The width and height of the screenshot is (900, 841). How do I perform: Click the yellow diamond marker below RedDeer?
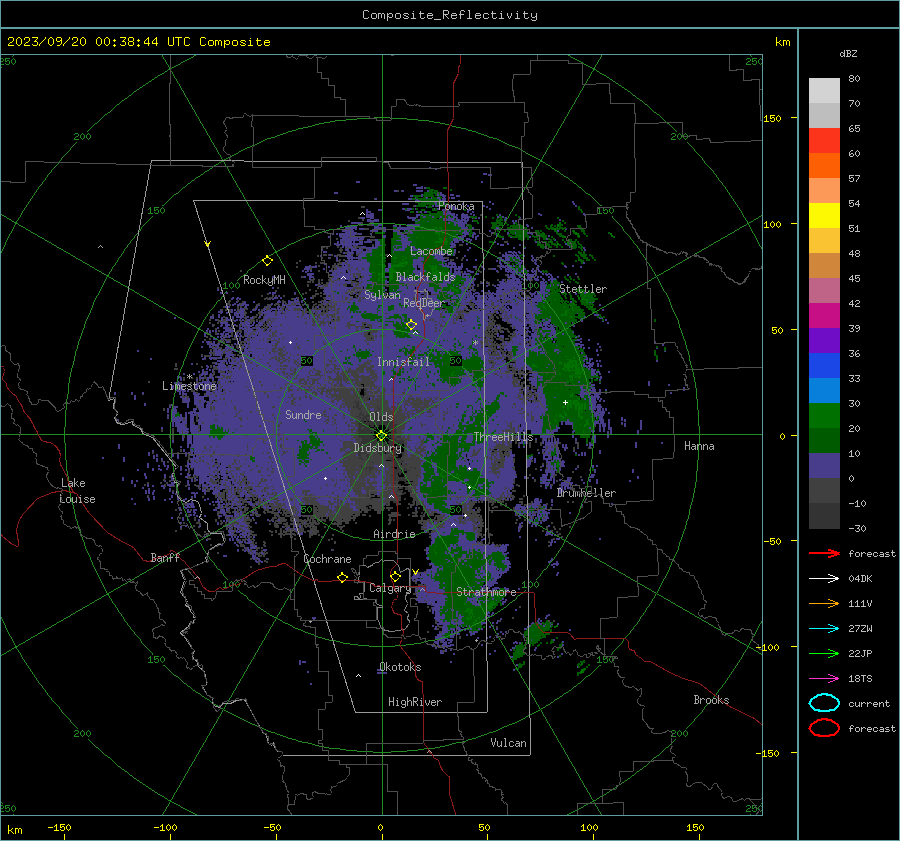pos(411,325)
